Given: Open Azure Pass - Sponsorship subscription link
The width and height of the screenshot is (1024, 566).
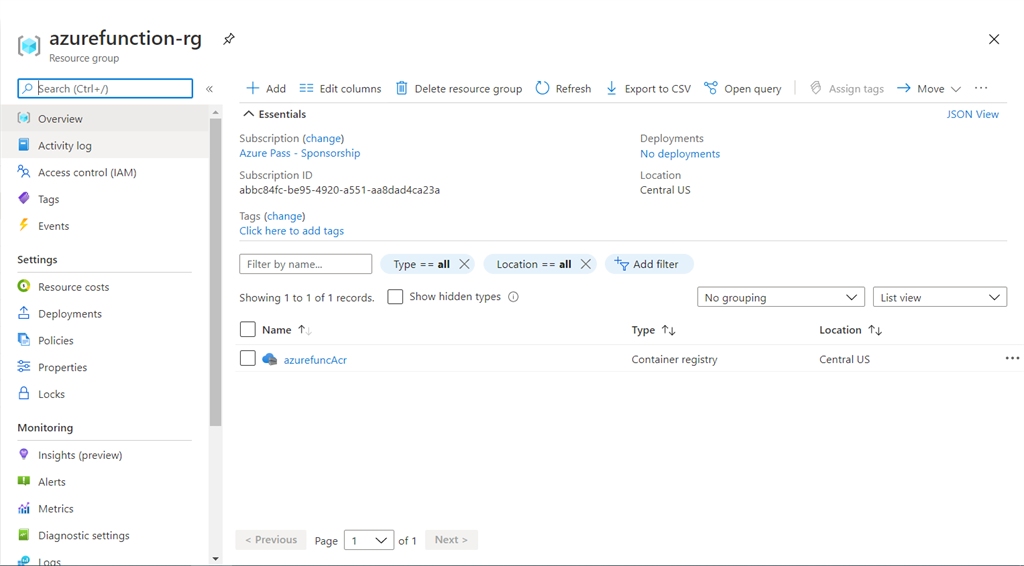Looking at the screenshot, I should tap(300, 153).
